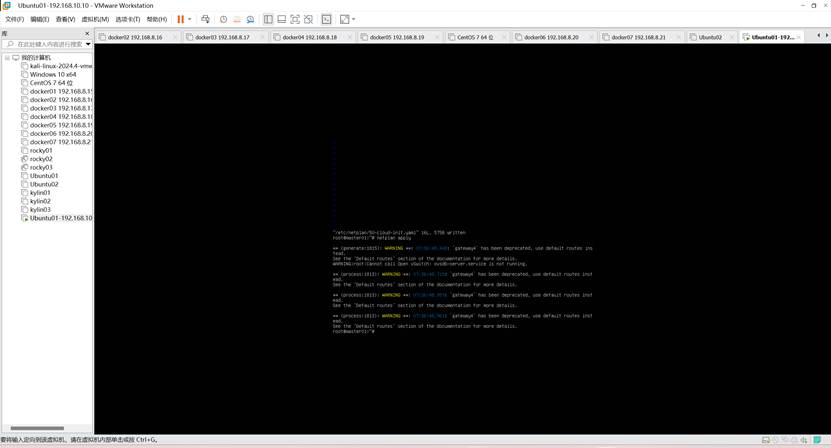
Task: Select docker04 in the library tree
Action: (56, 117)
